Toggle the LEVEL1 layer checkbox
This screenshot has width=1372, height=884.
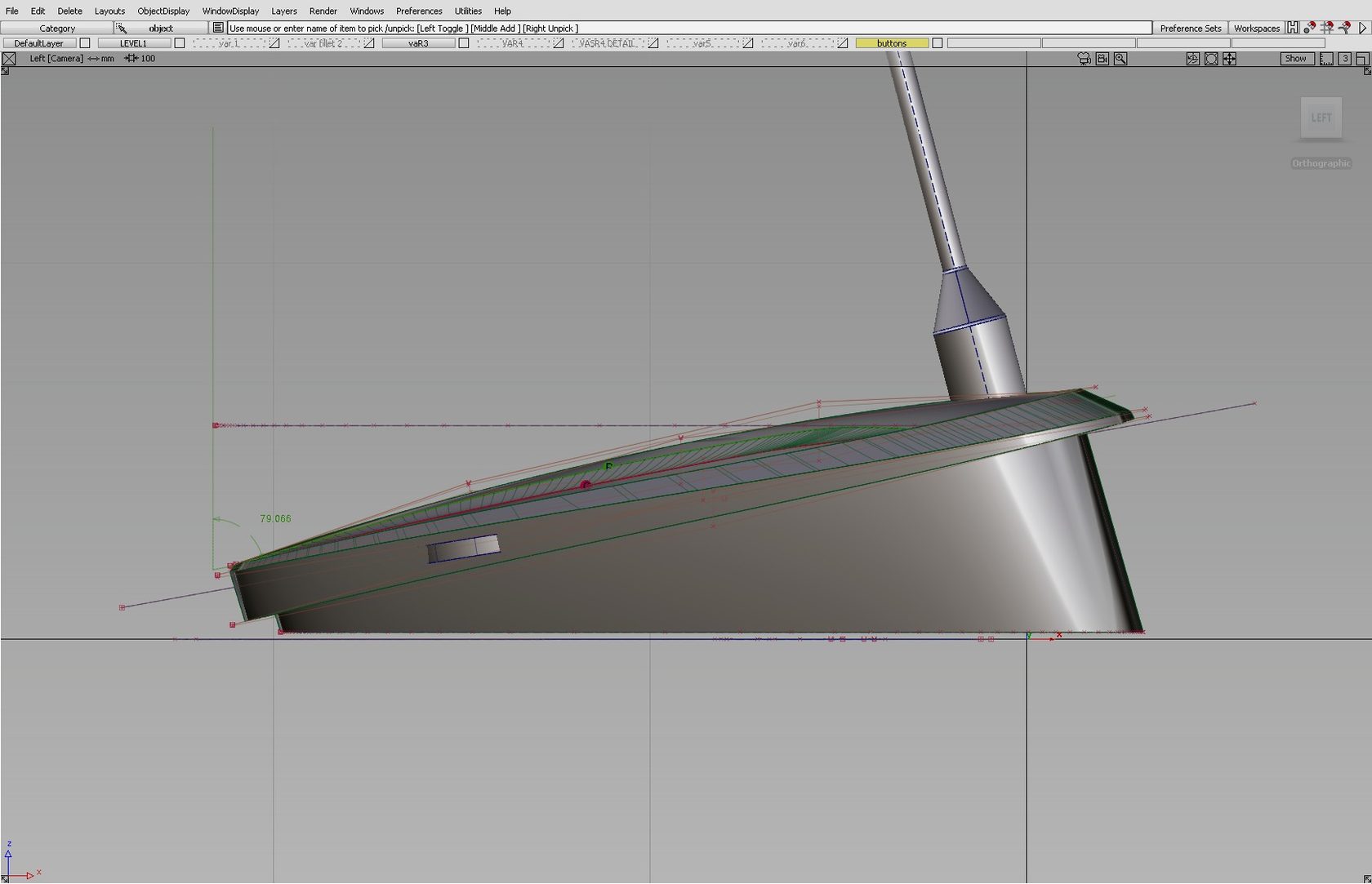[180, 43]
